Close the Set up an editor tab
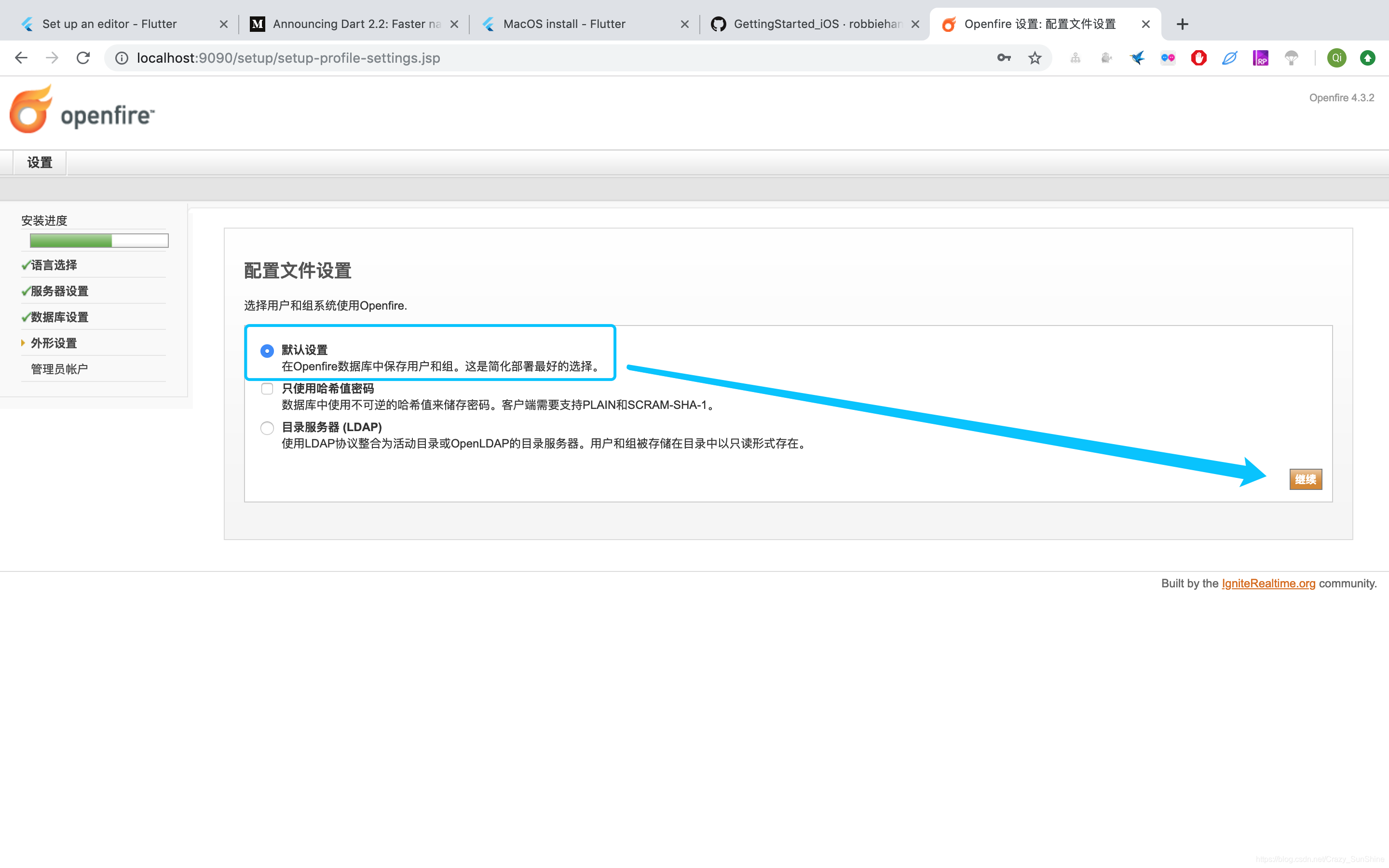Screen dimensions: 1389x868 (x=224, y=24)
